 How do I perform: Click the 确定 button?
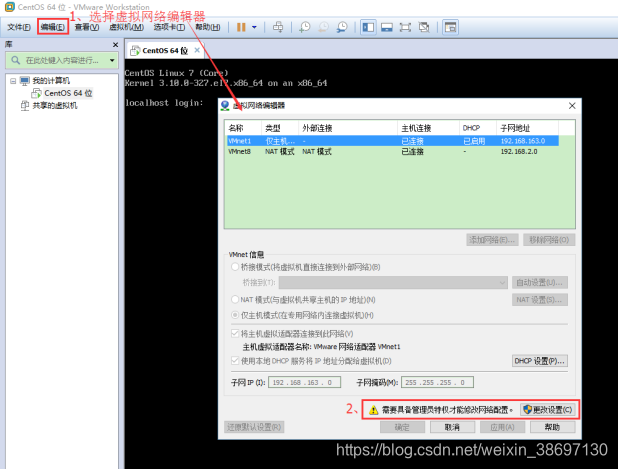[402, 427]
